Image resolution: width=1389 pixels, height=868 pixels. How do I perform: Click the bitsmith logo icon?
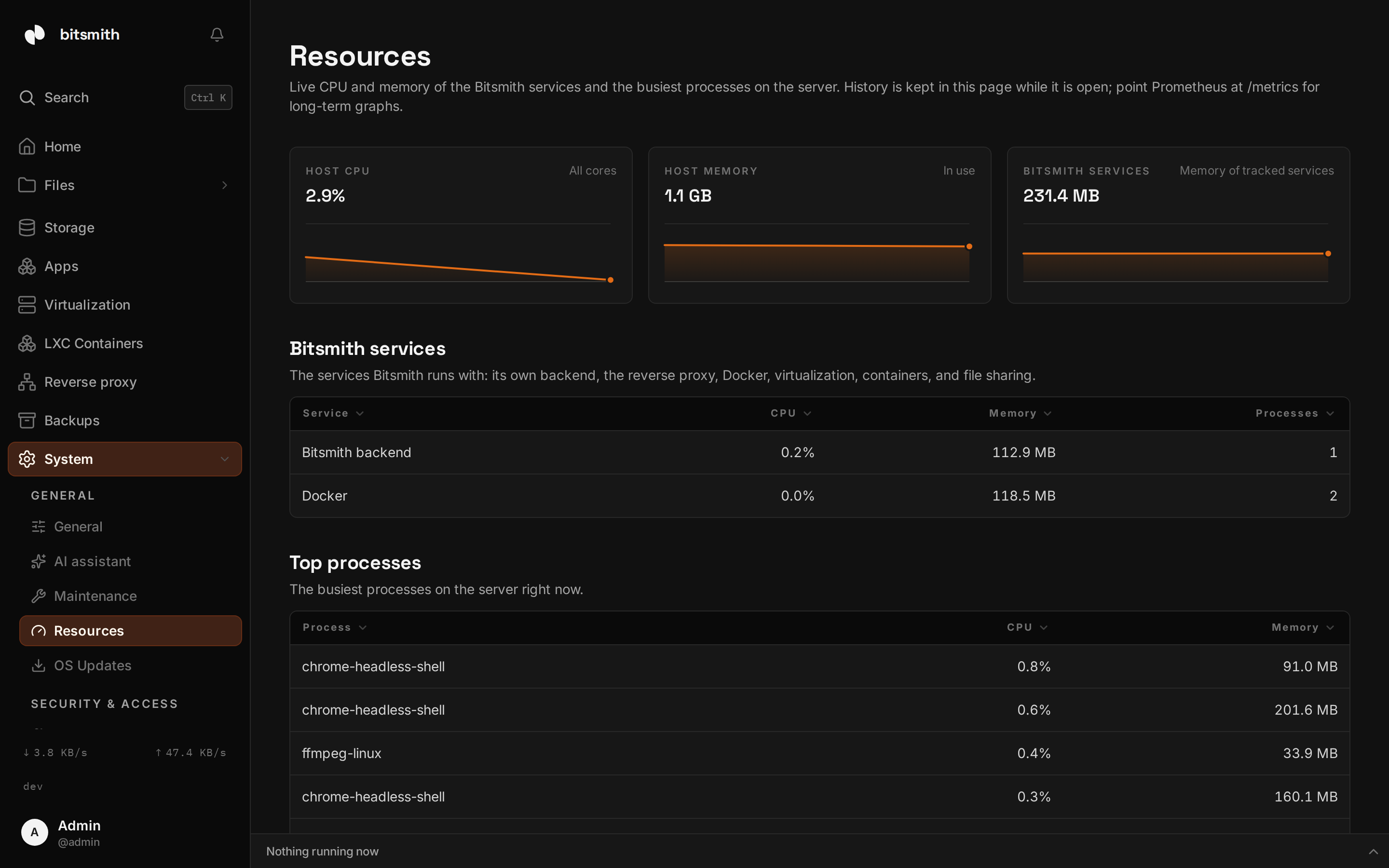coord(35,34)
